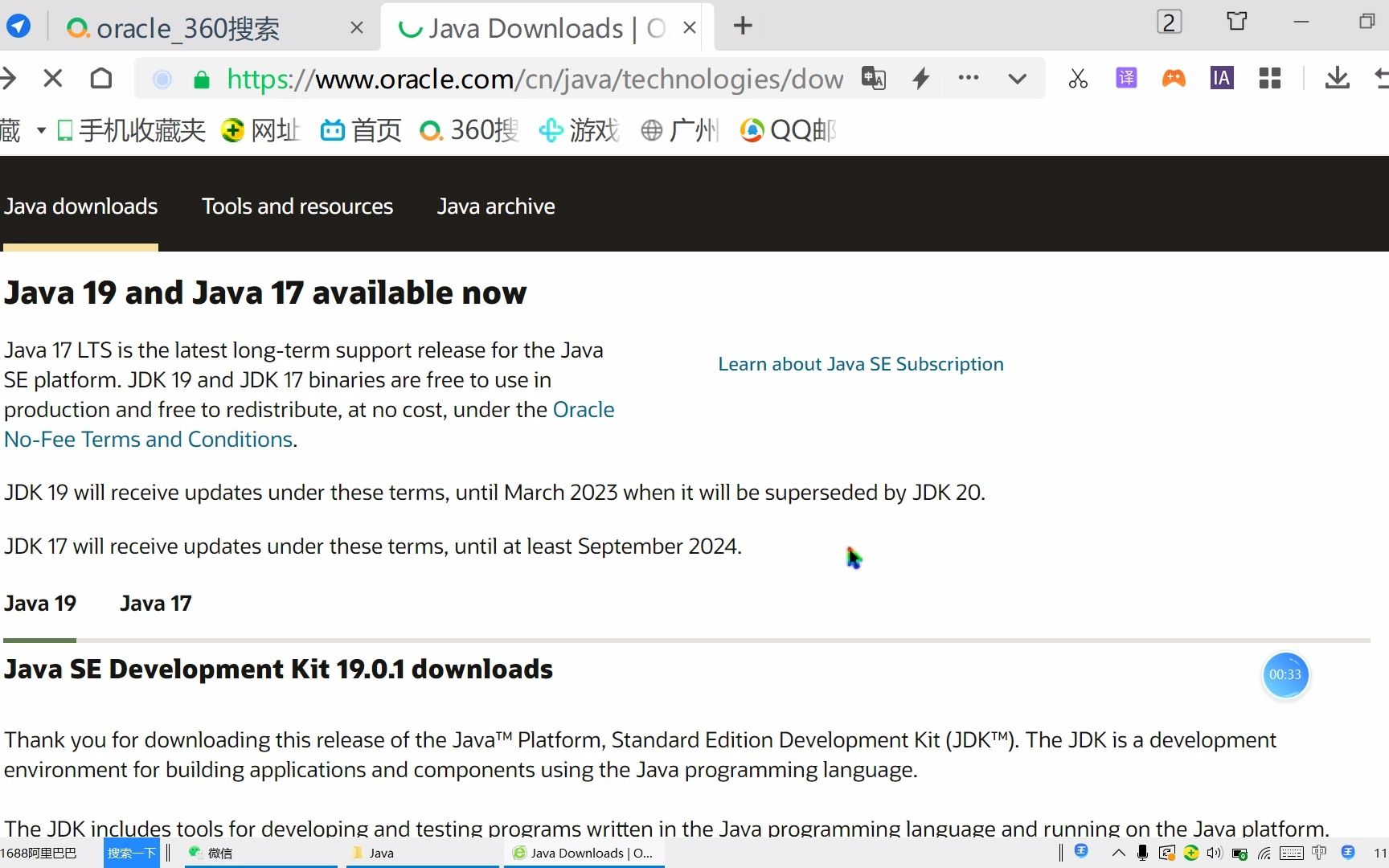Open the 网址 bookmark
Image resolution: width=1389 pixels, height=868 pixels.
261,130
